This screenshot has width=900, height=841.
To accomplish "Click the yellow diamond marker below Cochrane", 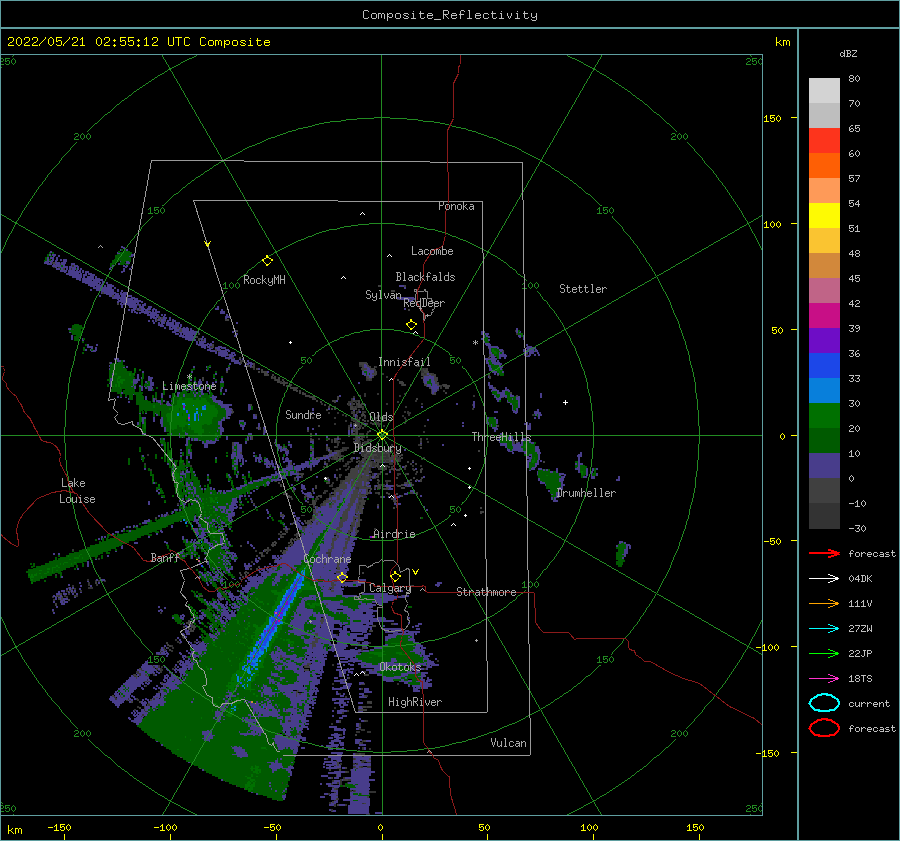I will (343, 577).
